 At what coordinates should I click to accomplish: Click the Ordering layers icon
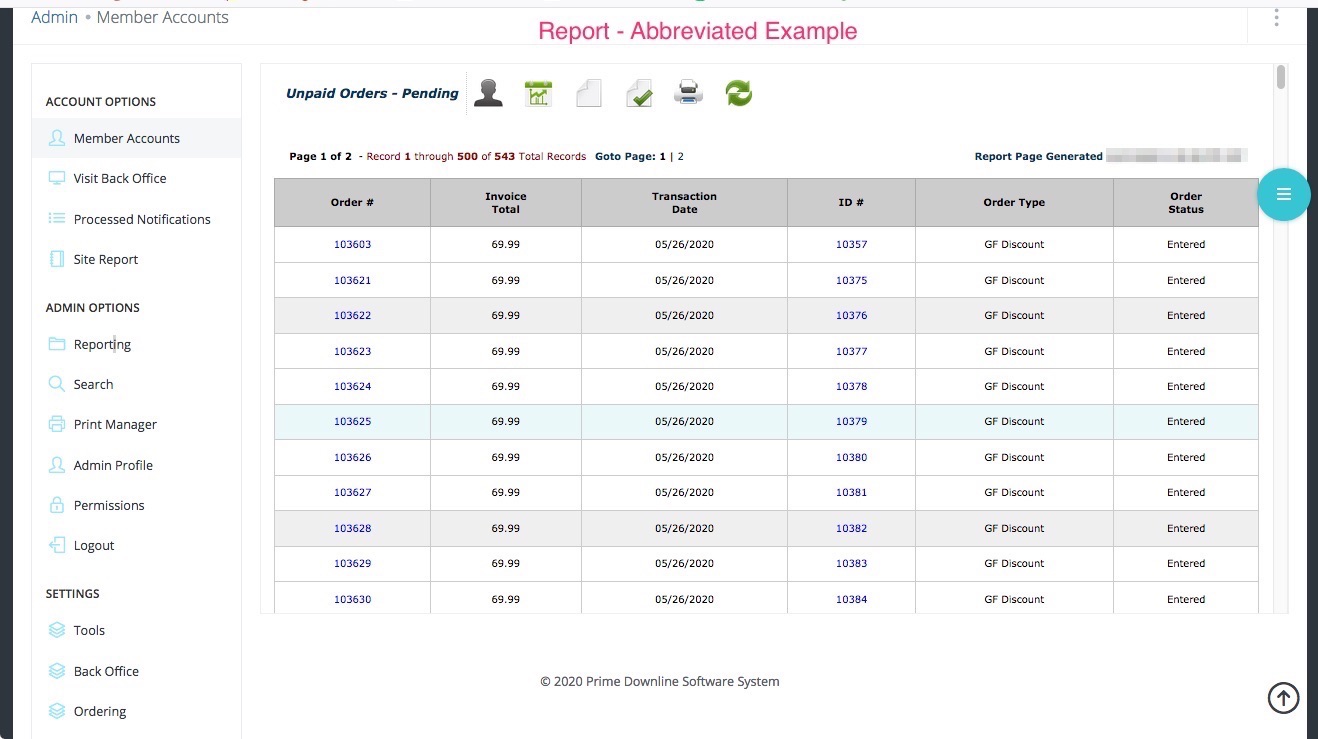(x=57, y=711)
